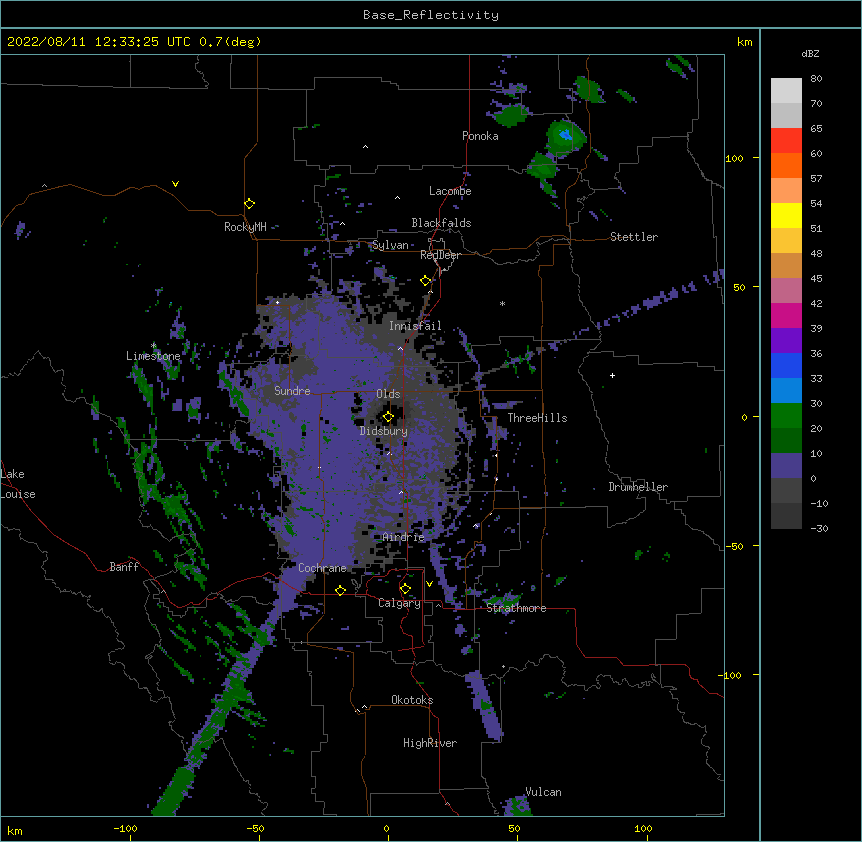Screen dimensions: 862x842
Task: Select the purple 36-39 dBZ legend swatch
Action: coord(786,341)
